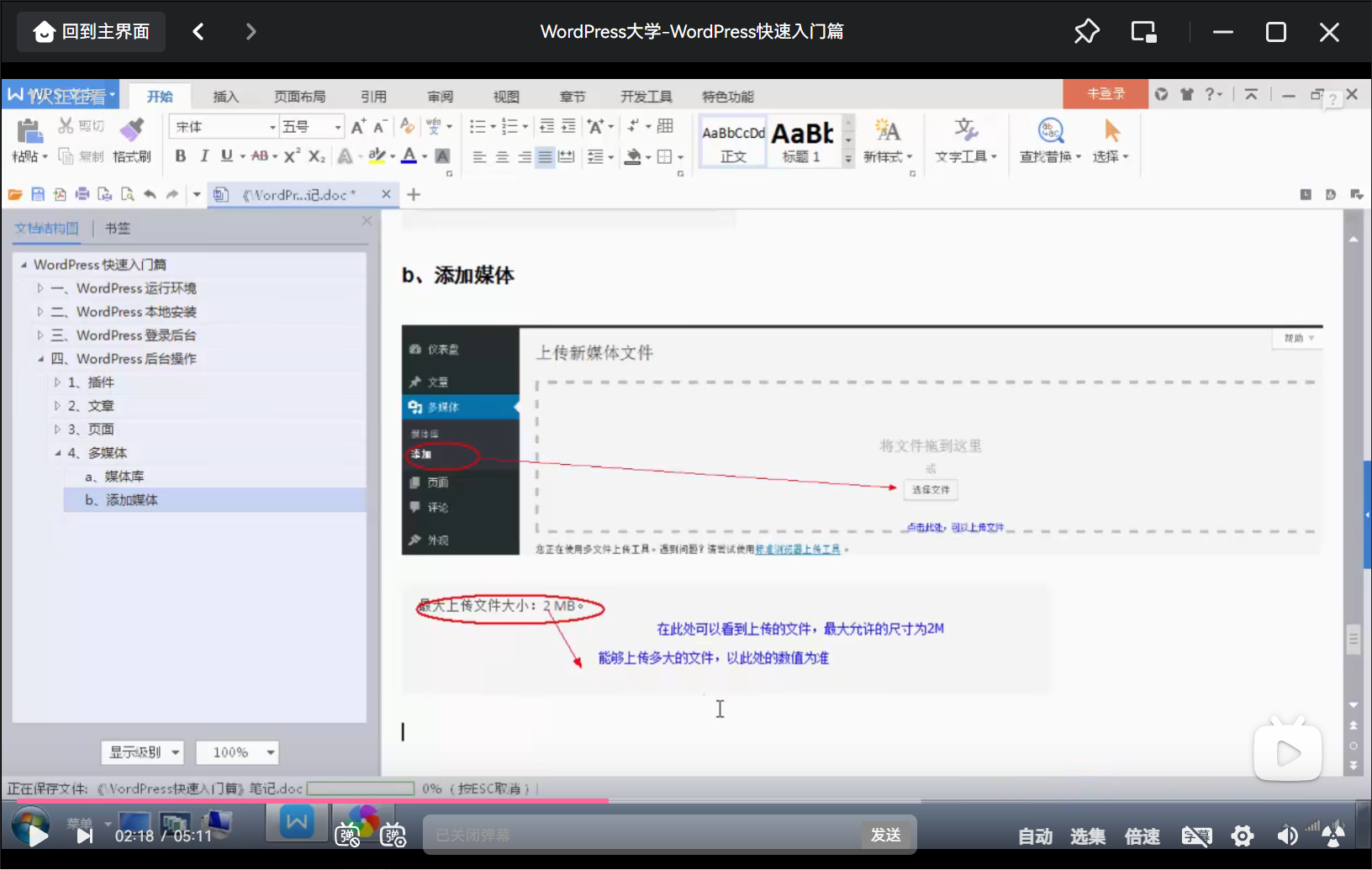Image resolution: width=1372 pixels, height=870 pixels.
Task: Justify text alignment icon
Action: [546, 157]
